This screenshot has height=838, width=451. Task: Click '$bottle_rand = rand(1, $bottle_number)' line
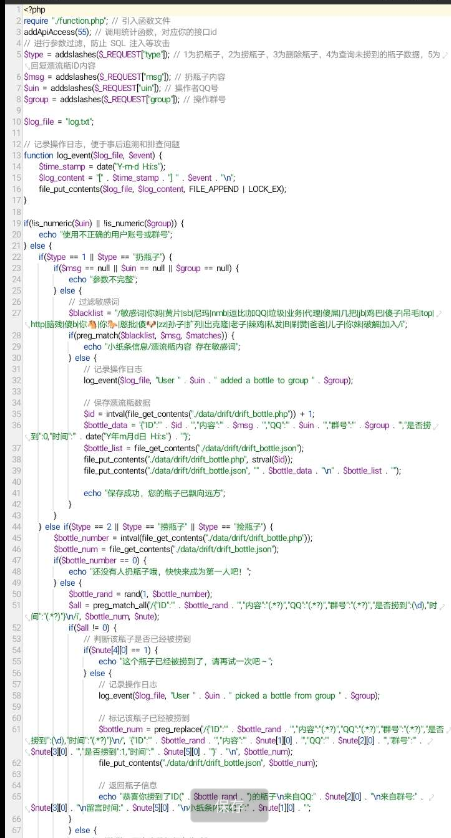[141, 594]
